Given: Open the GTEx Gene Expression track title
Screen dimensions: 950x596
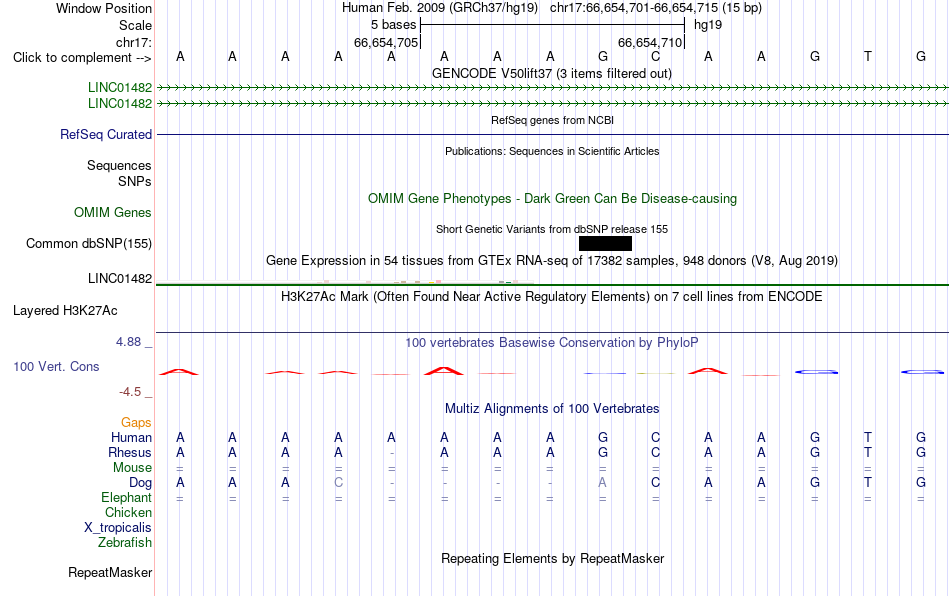Looking at the screenshot, I should [x=552, y=261].
